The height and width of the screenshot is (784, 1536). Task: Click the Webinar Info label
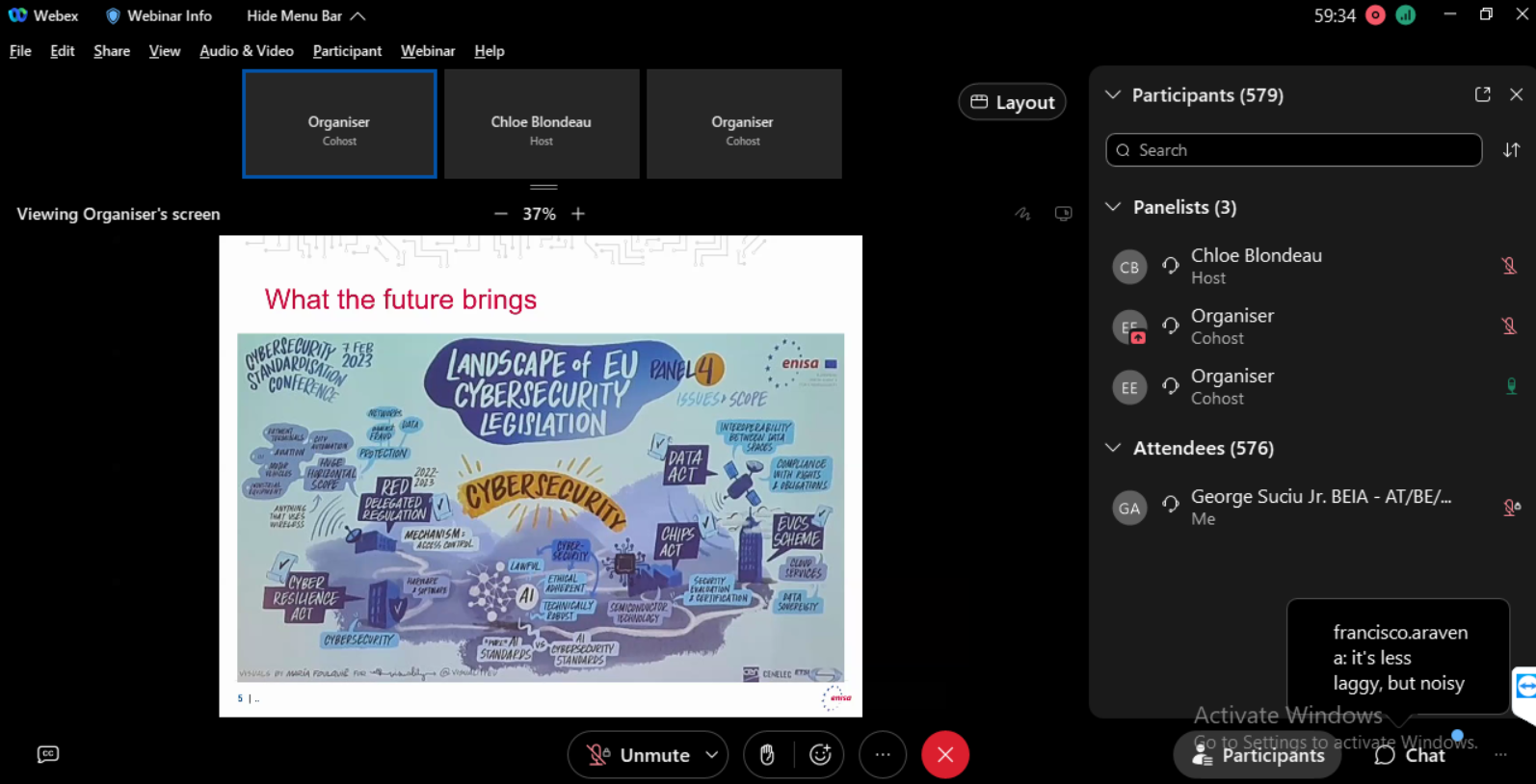[170, 15]
